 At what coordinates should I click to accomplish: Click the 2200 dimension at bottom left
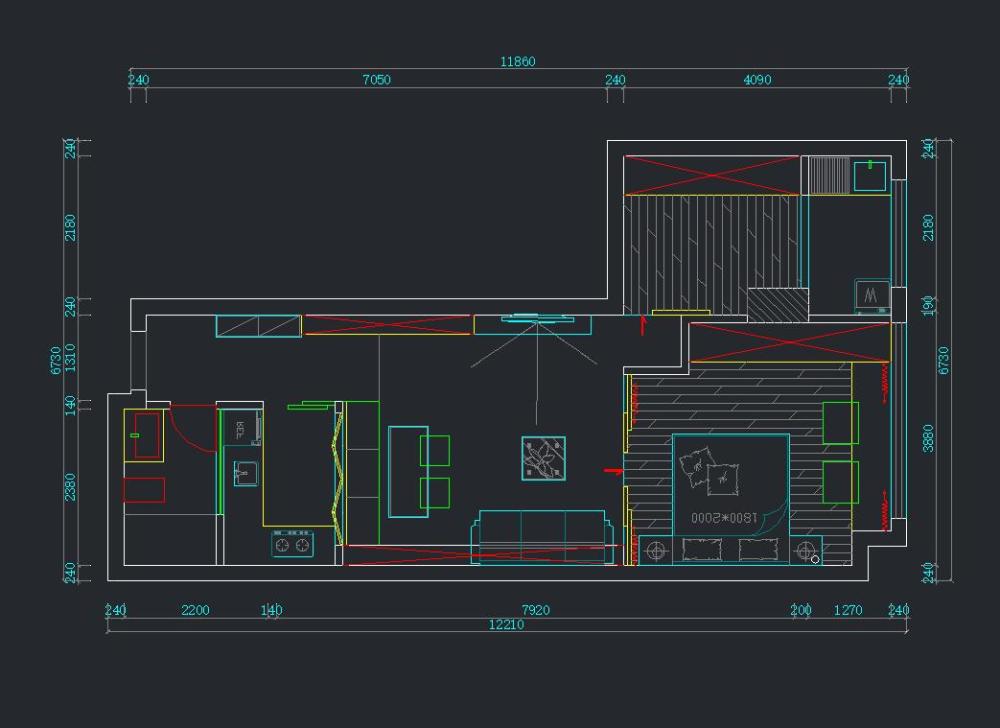(x=195, y=610)
